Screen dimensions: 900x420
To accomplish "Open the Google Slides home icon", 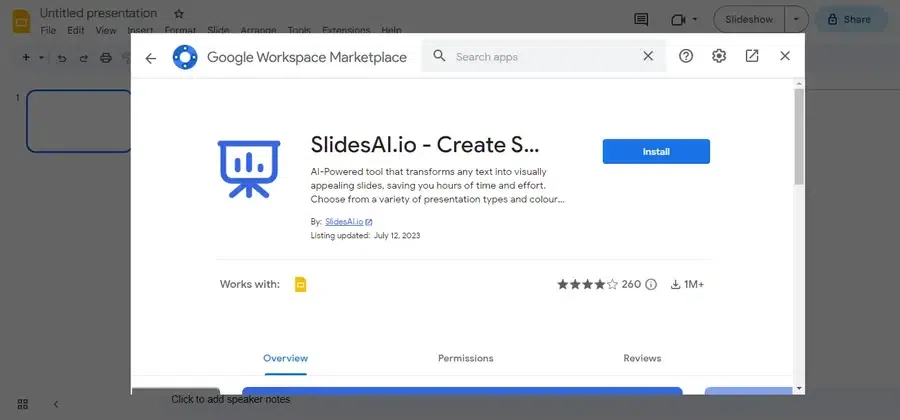I will 21,22.
